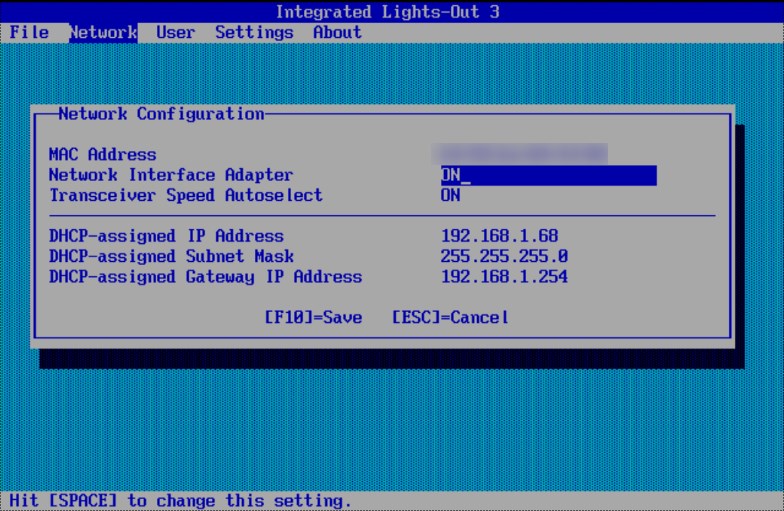Toggle the Transceiver Speed Autoselect ON value
784x511 pixels.
coord(450,196)
